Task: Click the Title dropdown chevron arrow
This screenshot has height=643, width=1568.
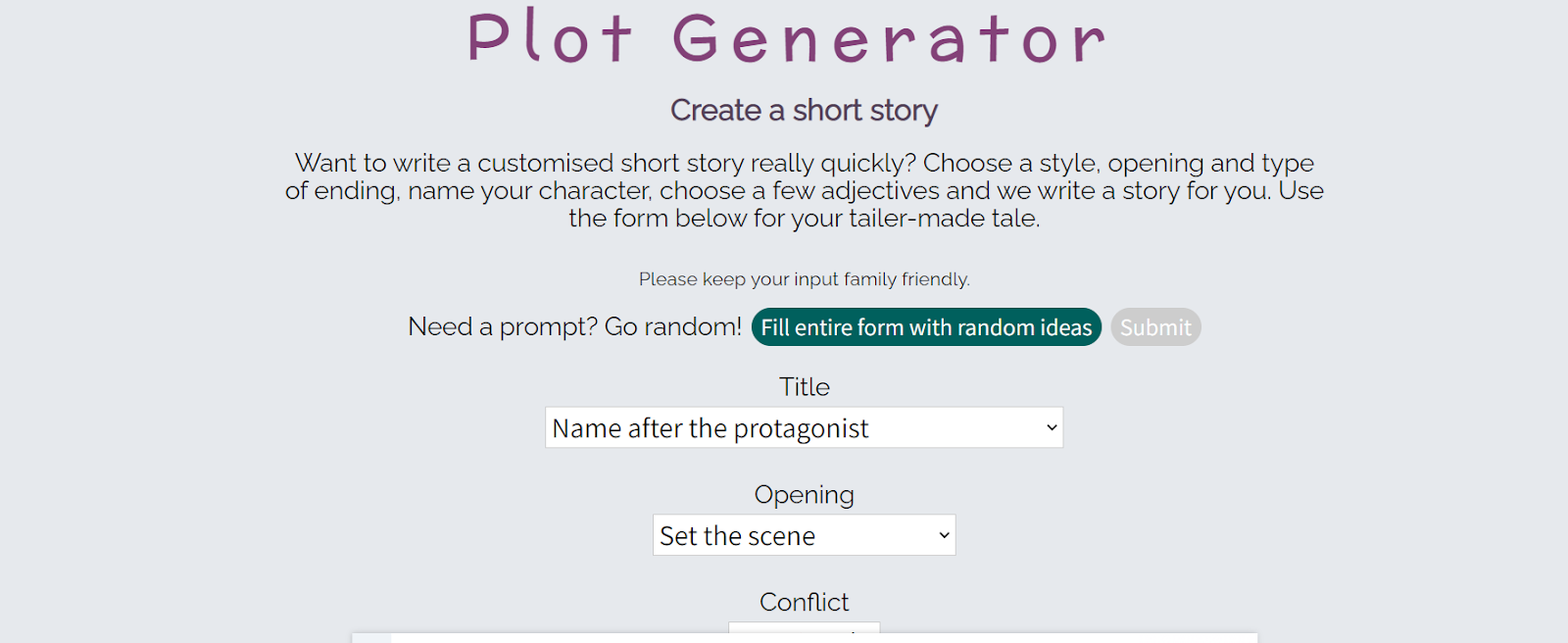Action: [1052, 428]
